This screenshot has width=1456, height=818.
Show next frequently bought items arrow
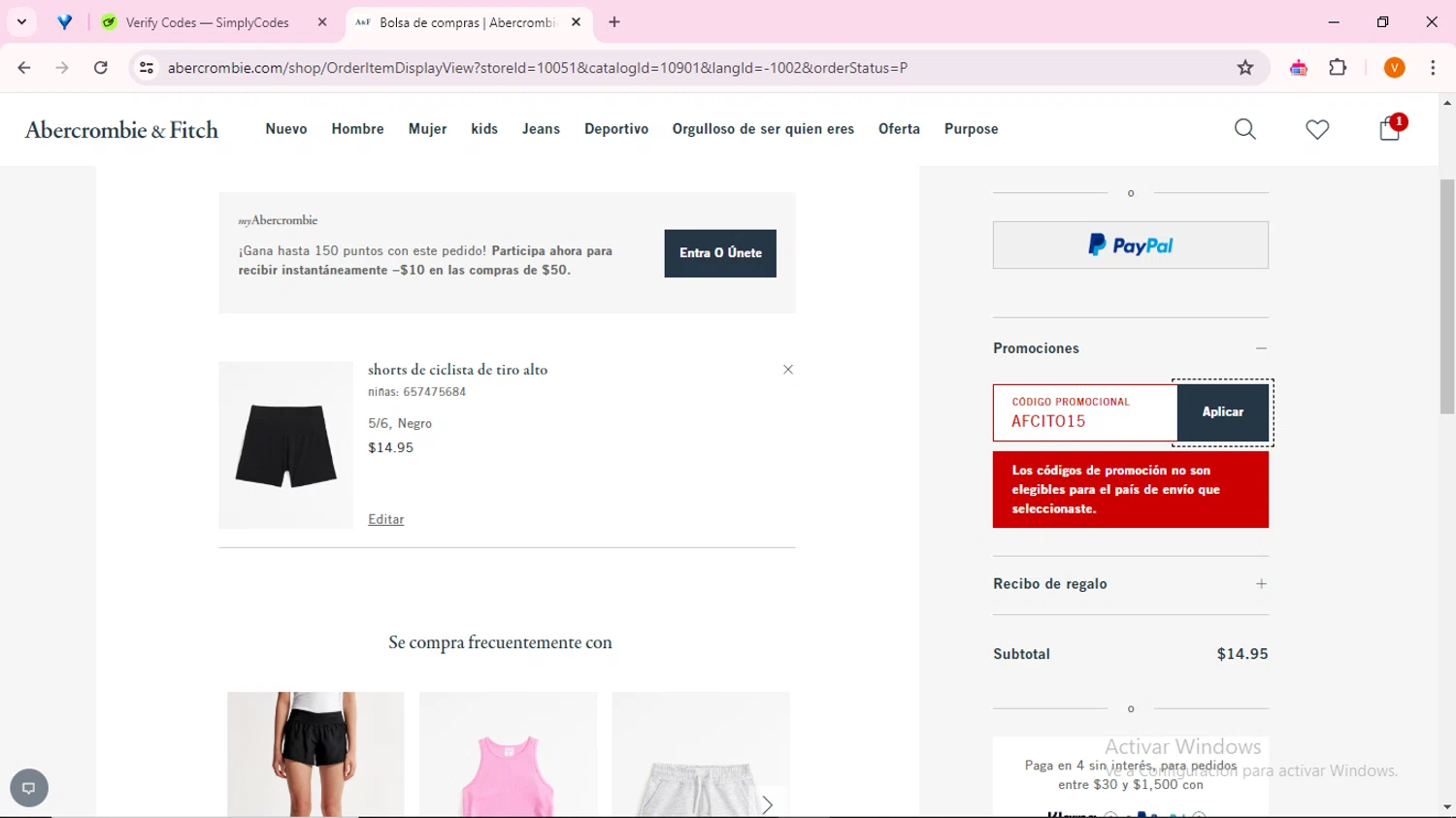(x=768, y=804)
